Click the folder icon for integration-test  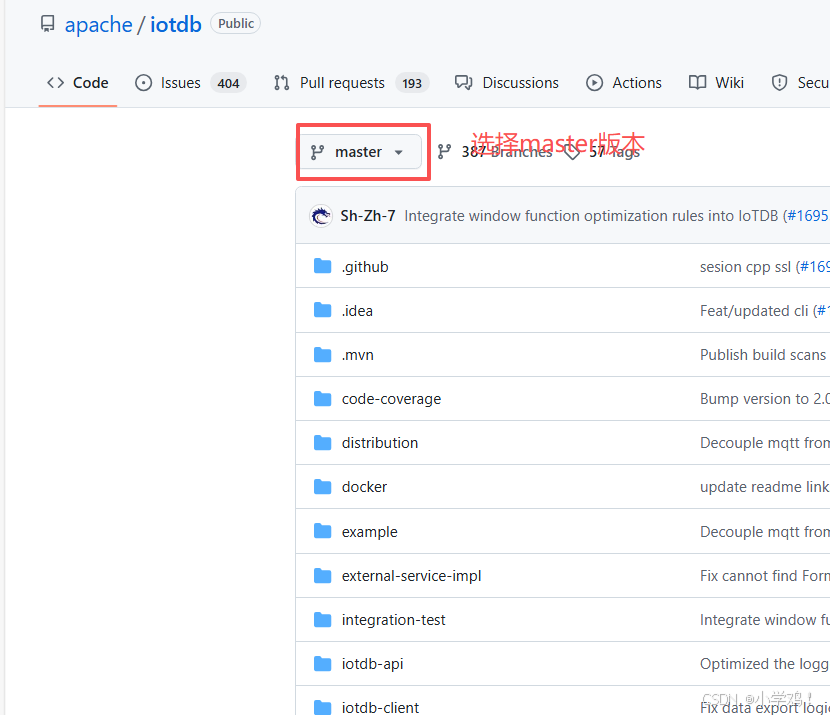click(x=322, y=619)
